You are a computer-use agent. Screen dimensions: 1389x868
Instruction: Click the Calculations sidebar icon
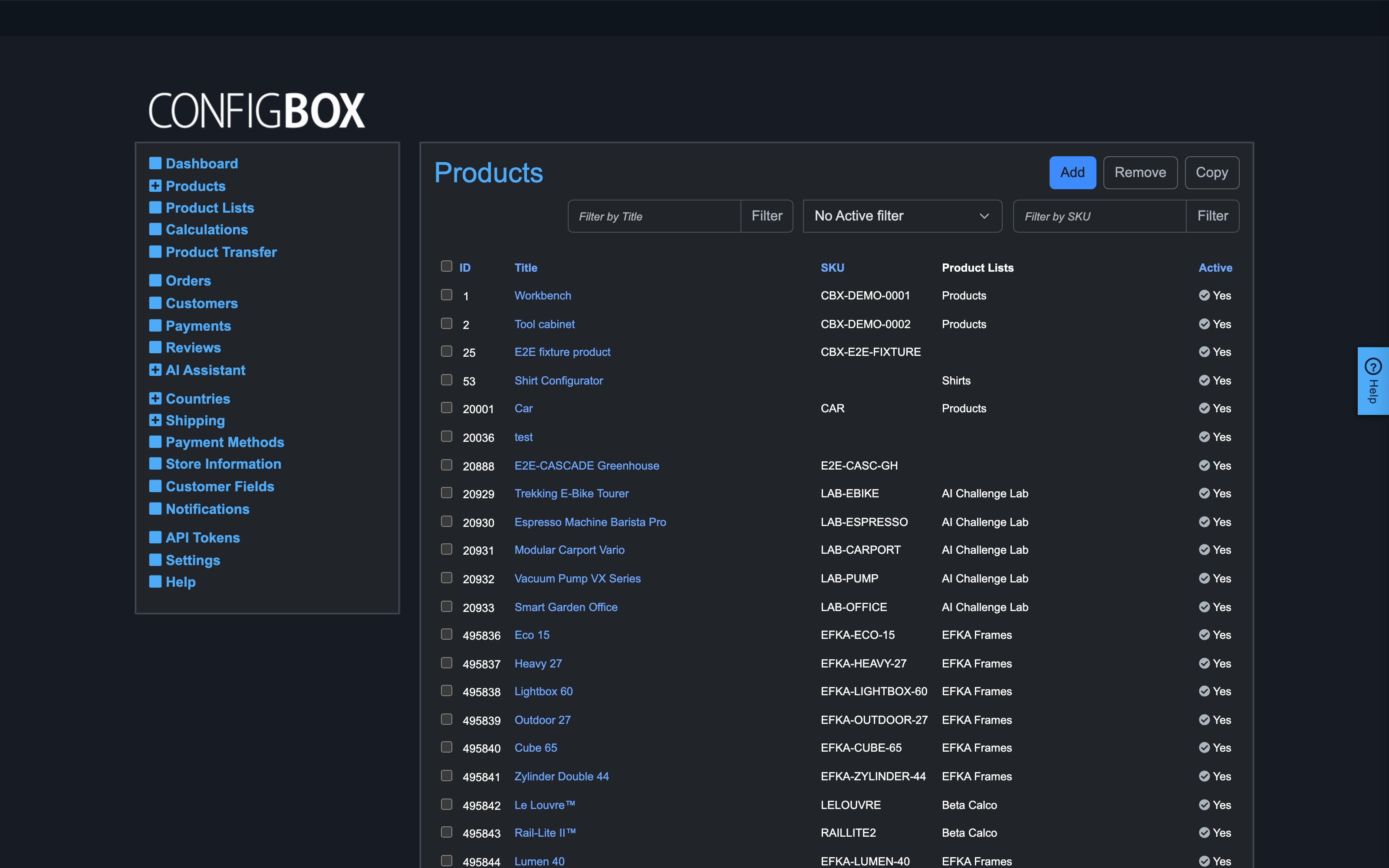155,230
